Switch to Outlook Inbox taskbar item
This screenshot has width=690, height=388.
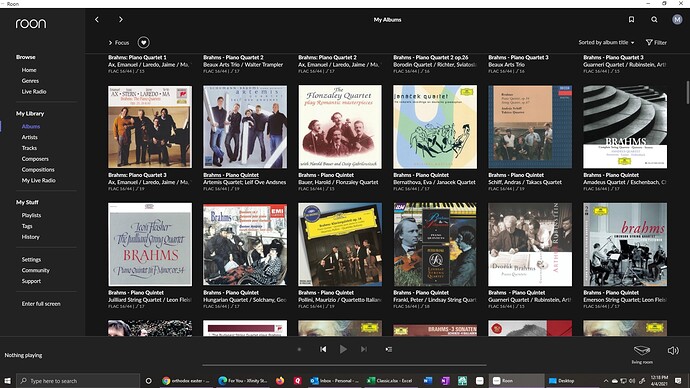tap(334, 381)
